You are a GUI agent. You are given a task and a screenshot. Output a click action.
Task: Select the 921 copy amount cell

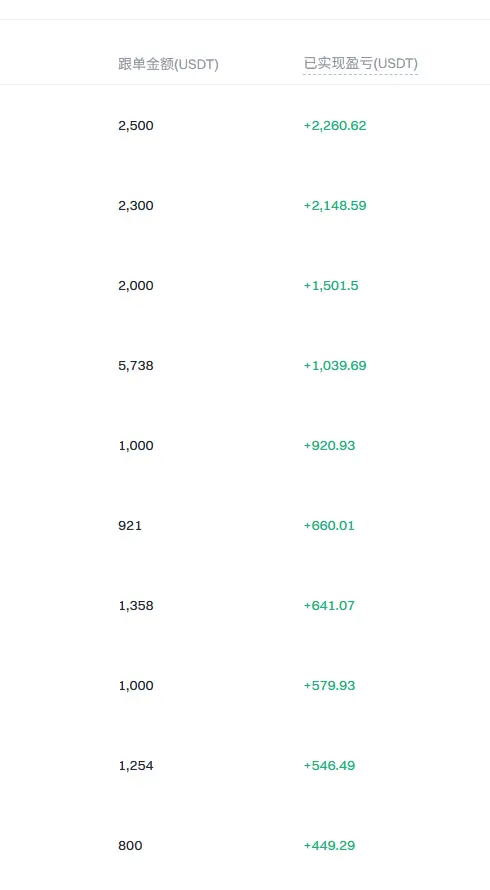(x=130, y=526)
